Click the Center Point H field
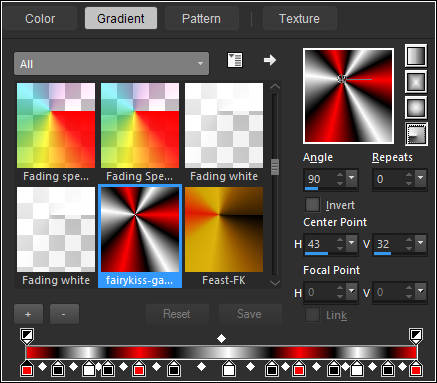Viewport: 437px width, 383px height. 320,244
